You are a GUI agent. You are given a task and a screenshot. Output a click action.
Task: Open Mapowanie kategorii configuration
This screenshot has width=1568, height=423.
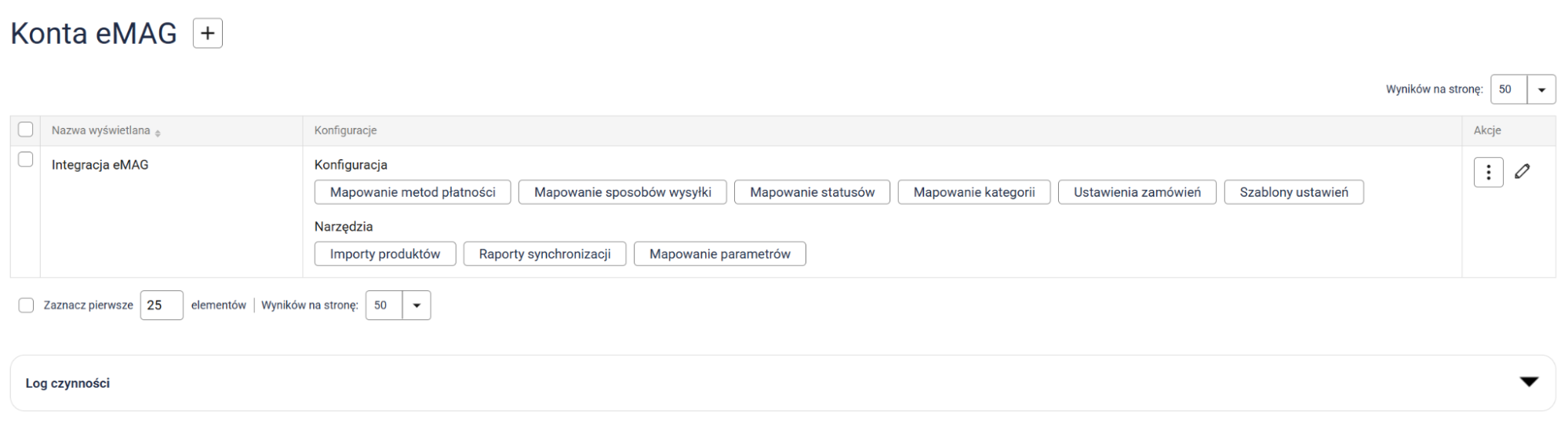tap(974, 192)
